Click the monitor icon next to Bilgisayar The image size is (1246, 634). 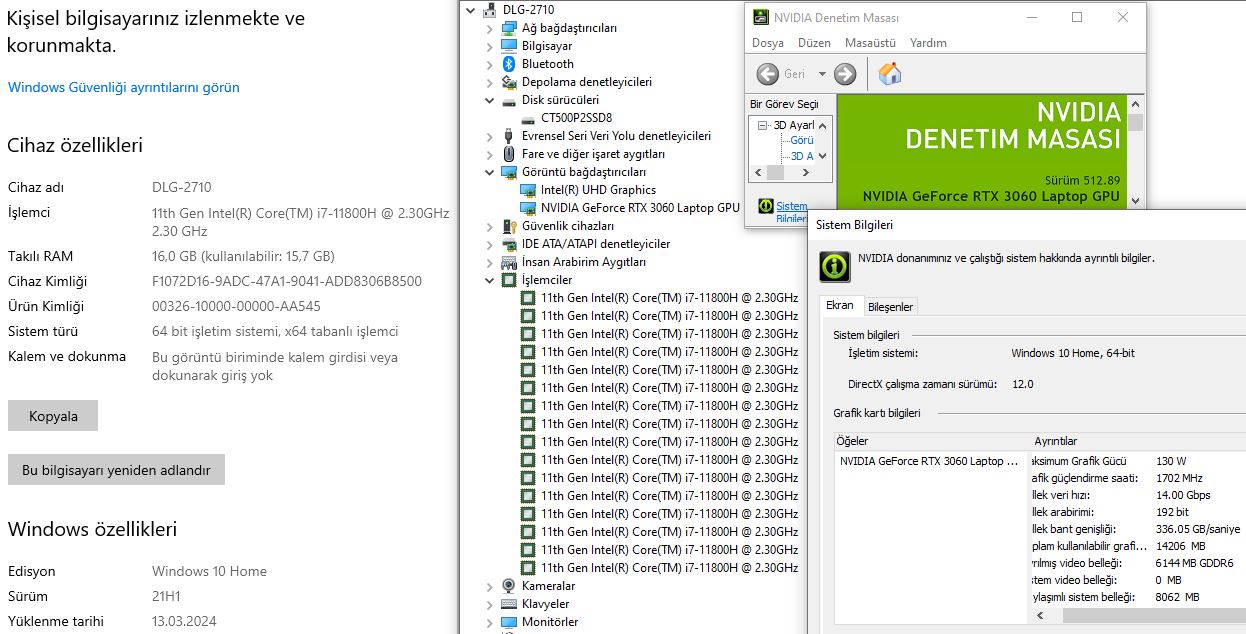point(509,46)
